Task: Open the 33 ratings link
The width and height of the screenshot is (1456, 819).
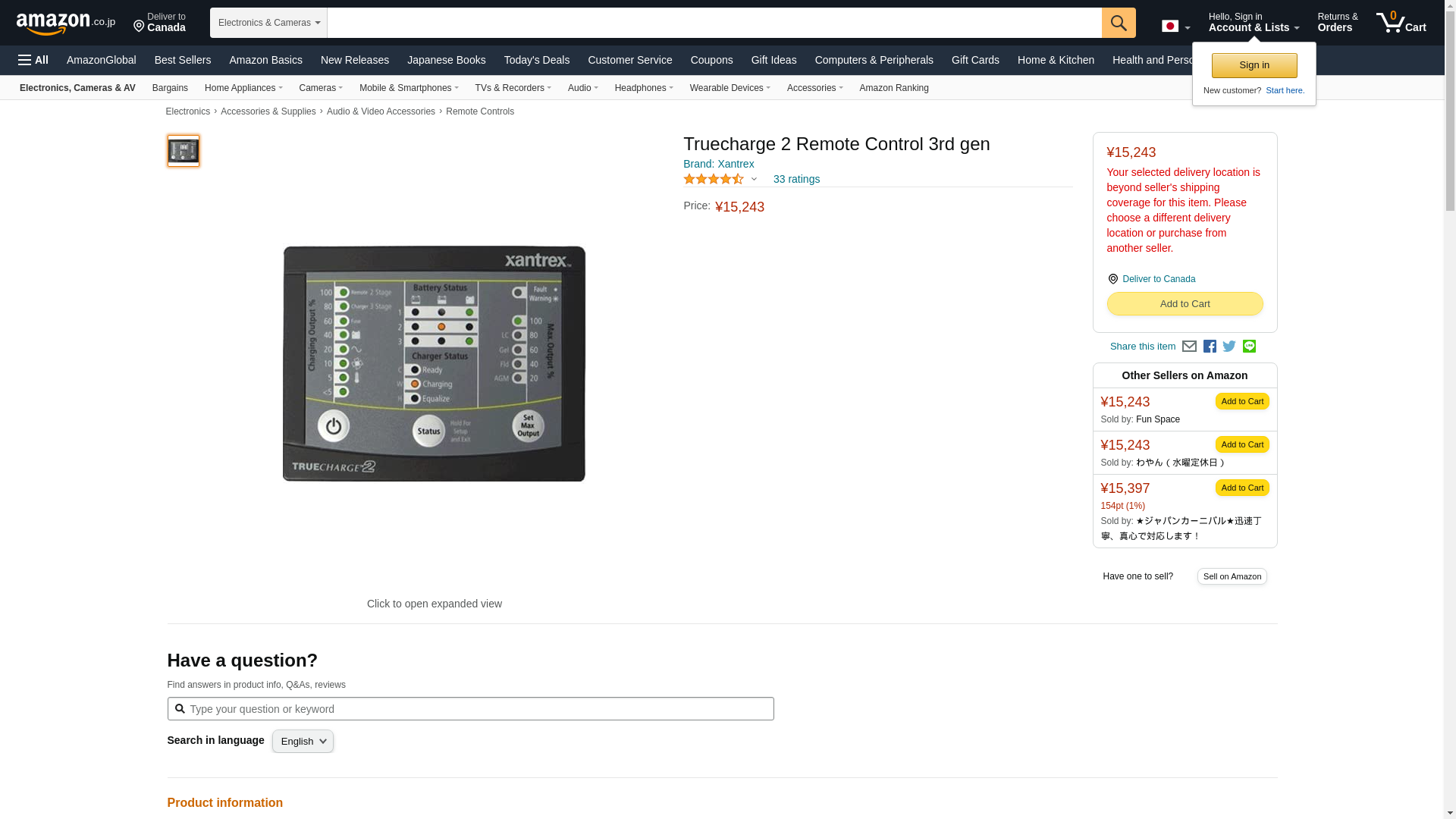Action: point(795,180)
